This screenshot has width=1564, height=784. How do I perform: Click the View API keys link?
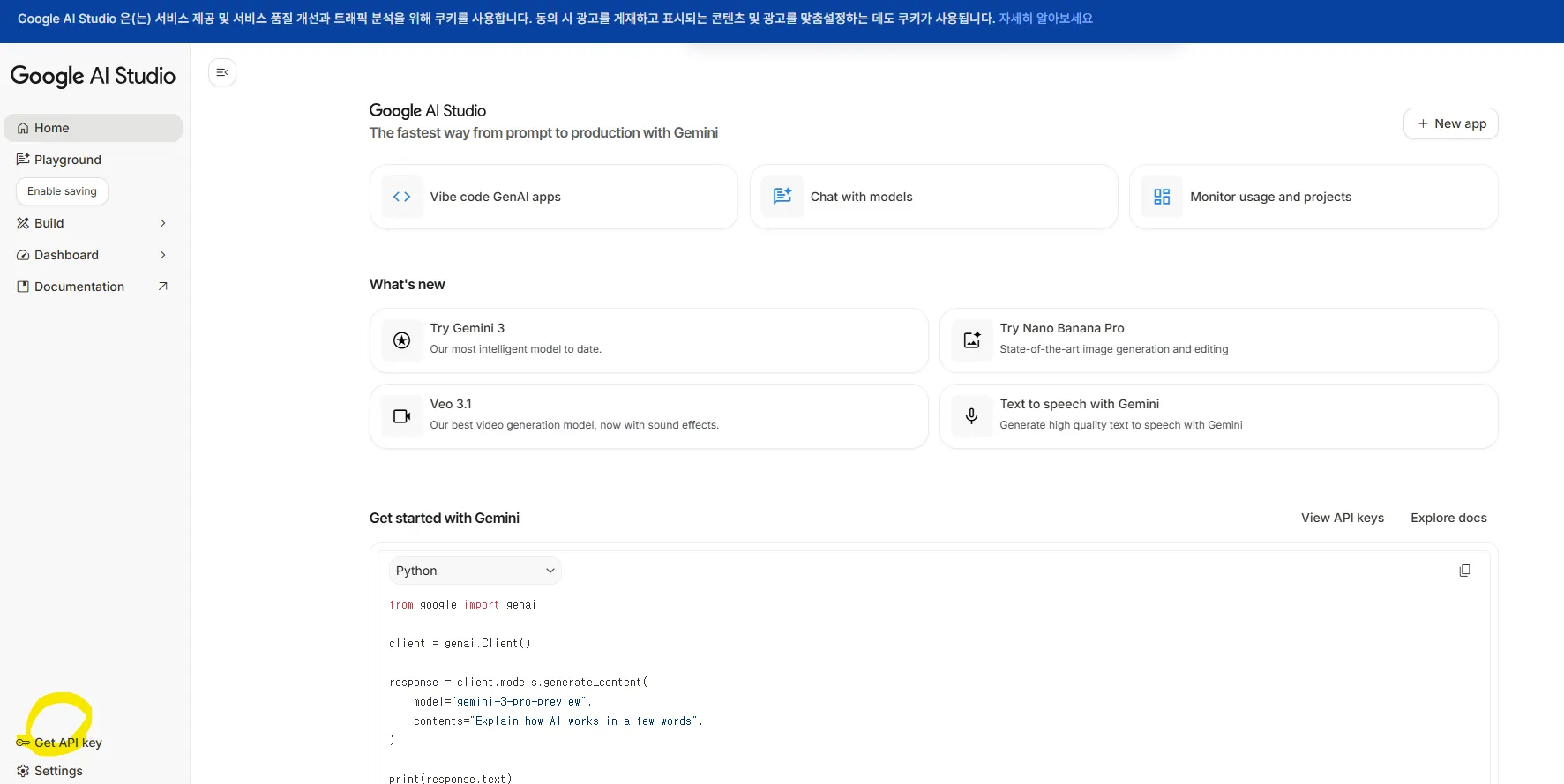1343,518
